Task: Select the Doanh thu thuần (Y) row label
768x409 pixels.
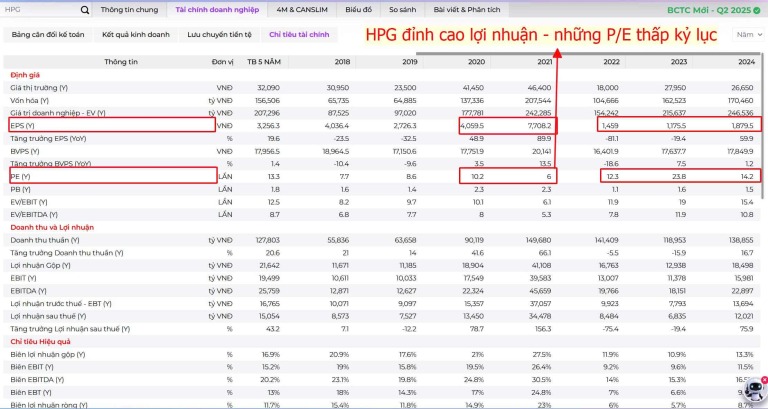Action: (45, 240)
